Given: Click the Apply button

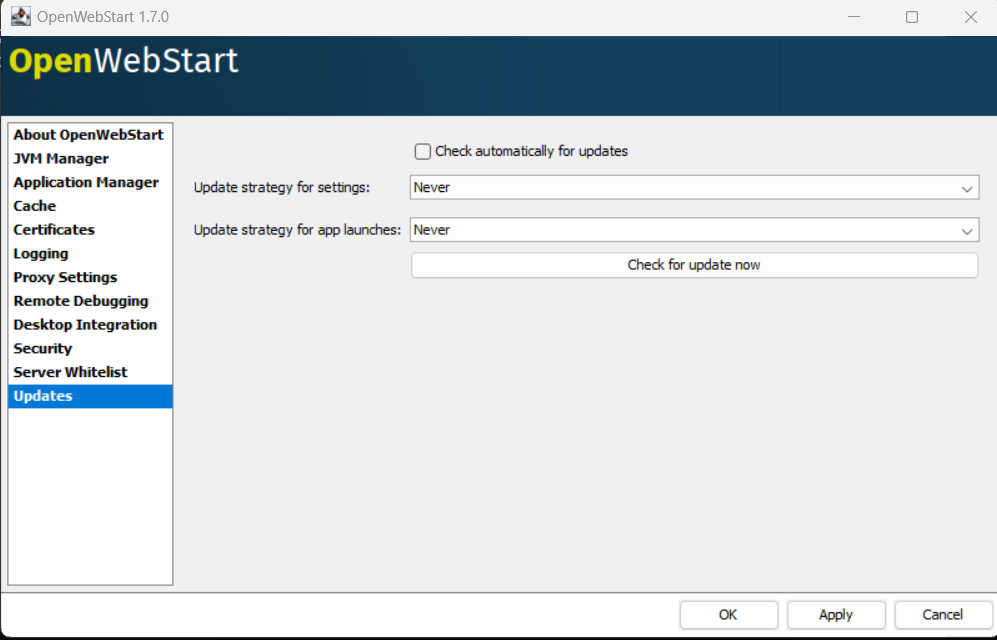Looking at the screenshot, I should click(836, 615).
